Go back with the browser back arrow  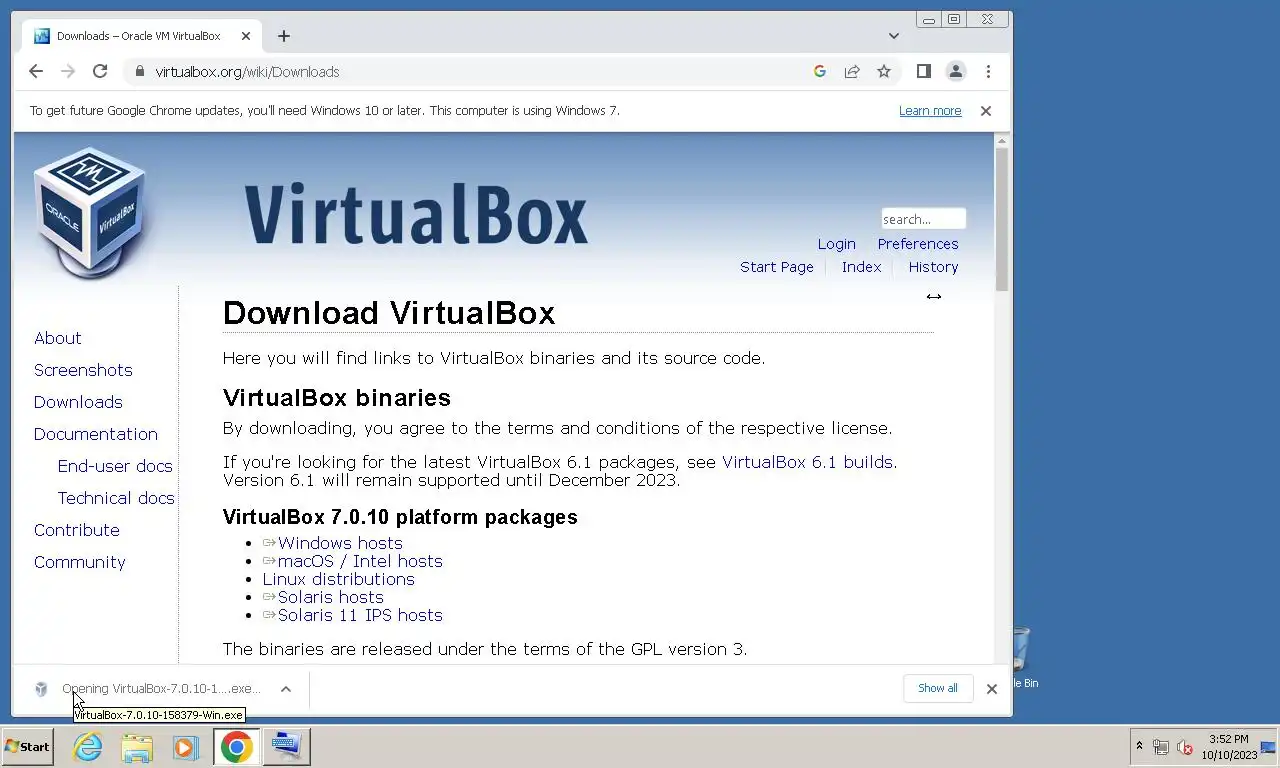36,71
